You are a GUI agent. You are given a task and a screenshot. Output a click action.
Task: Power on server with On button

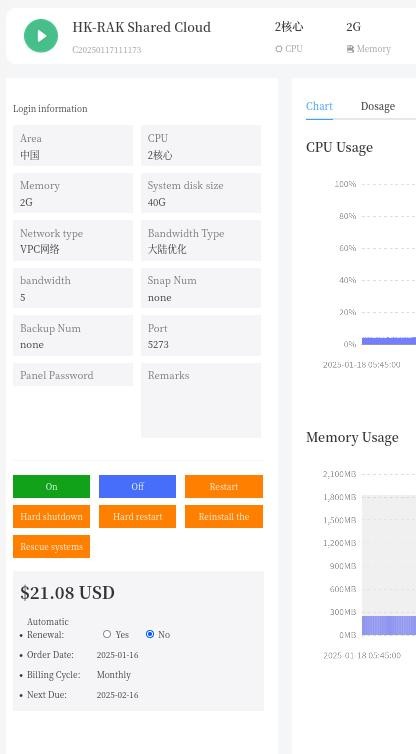point(51,487)
